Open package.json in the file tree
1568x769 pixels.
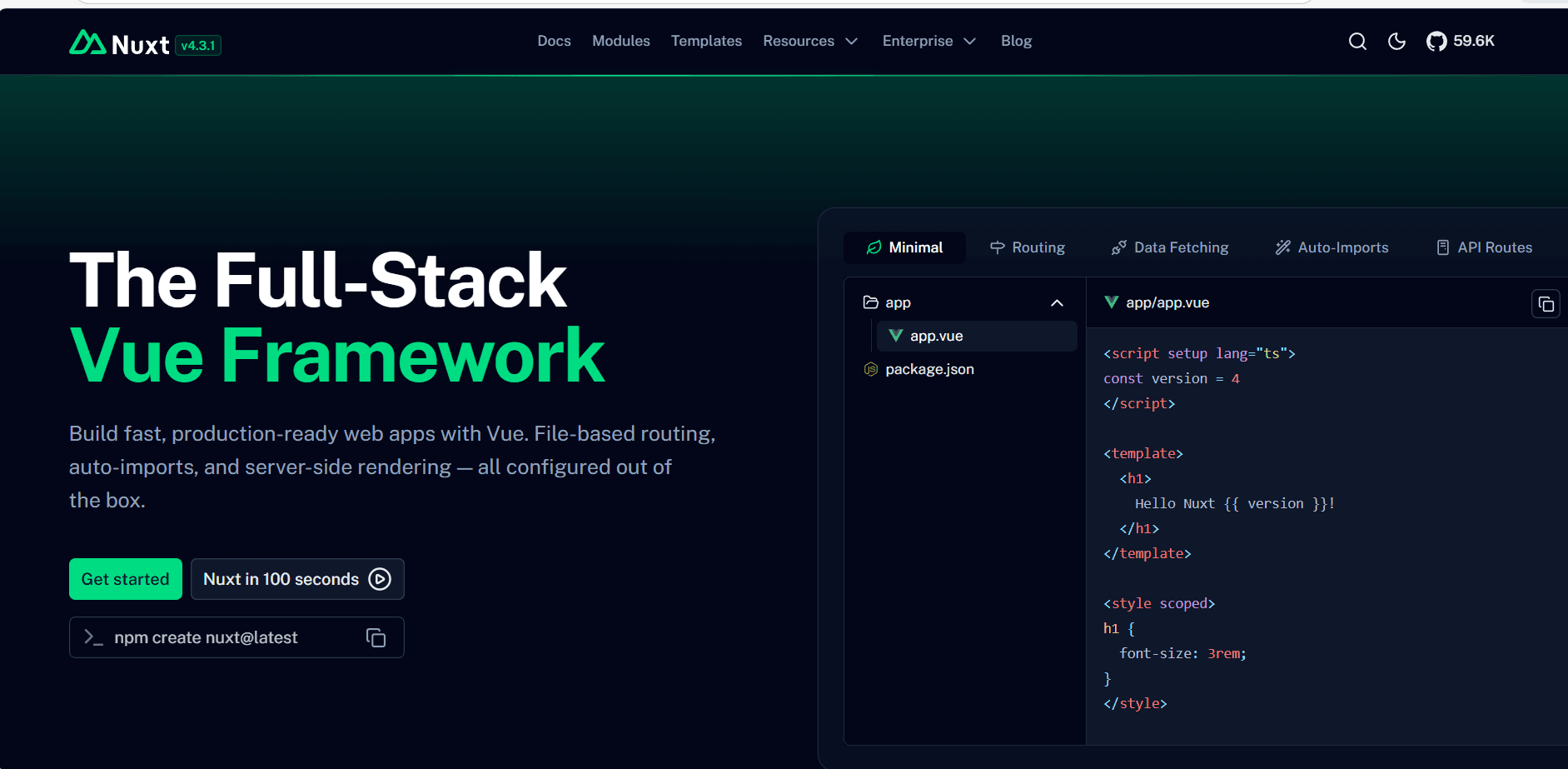pos(964,369)
